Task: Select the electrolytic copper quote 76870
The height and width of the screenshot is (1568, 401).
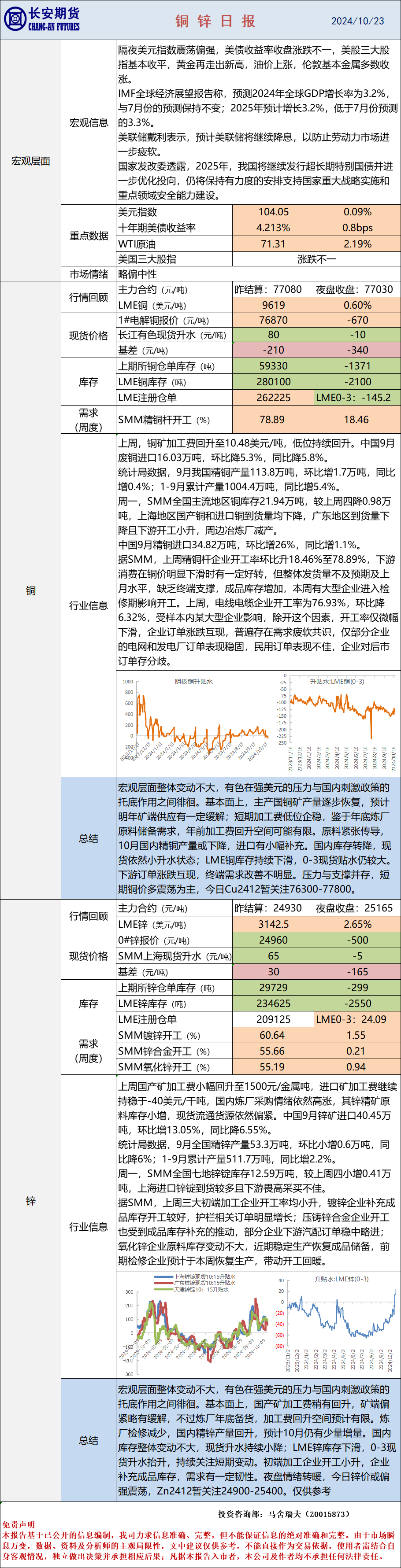Action: pos(274,320)
